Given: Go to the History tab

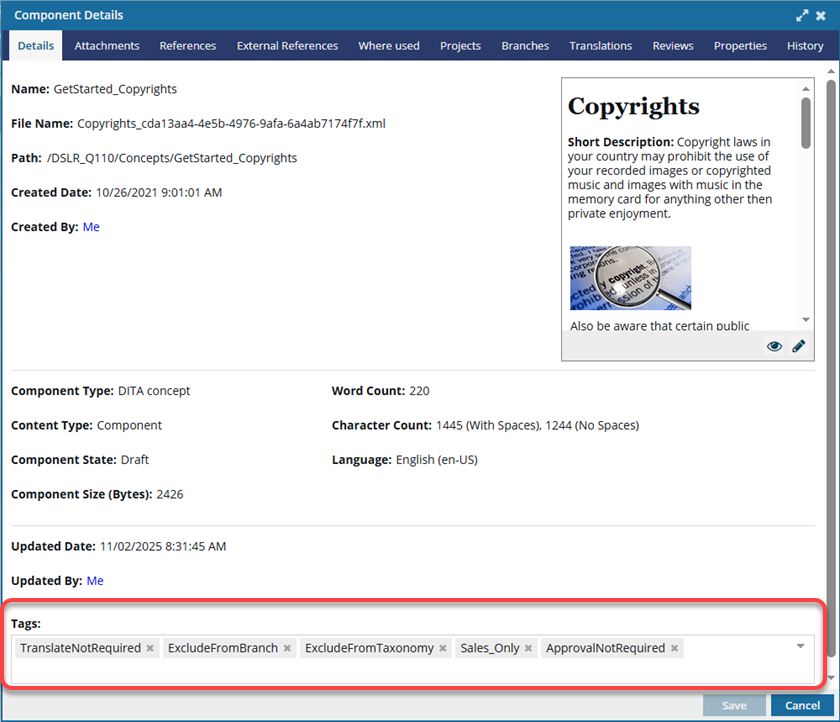Looking at the screenshot, I should coord(804,46).
